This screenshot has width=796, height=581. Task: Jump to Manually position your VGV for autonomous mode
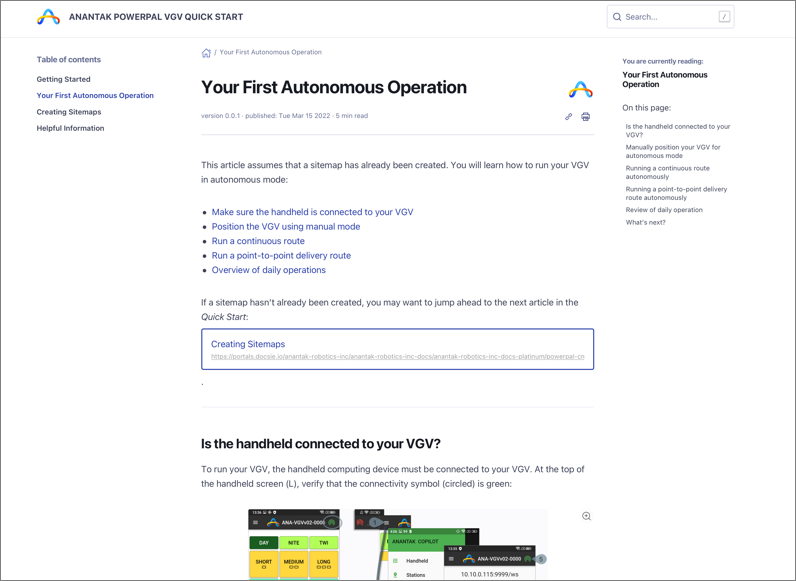[673, 151]
